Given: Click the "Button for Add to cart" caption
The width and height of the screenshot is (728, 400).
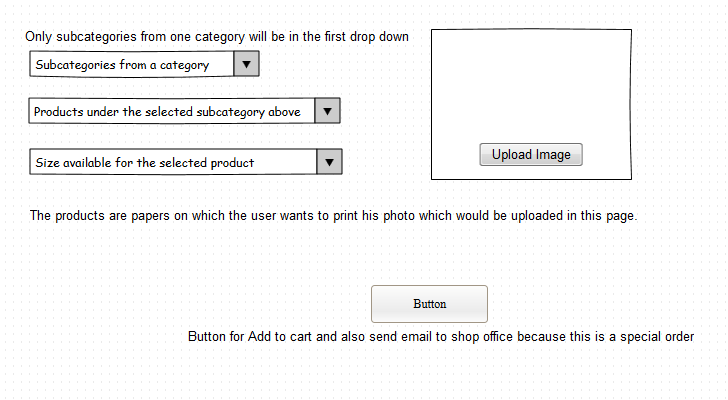Looking at the screenshot, I should click(x=441, y=337).
